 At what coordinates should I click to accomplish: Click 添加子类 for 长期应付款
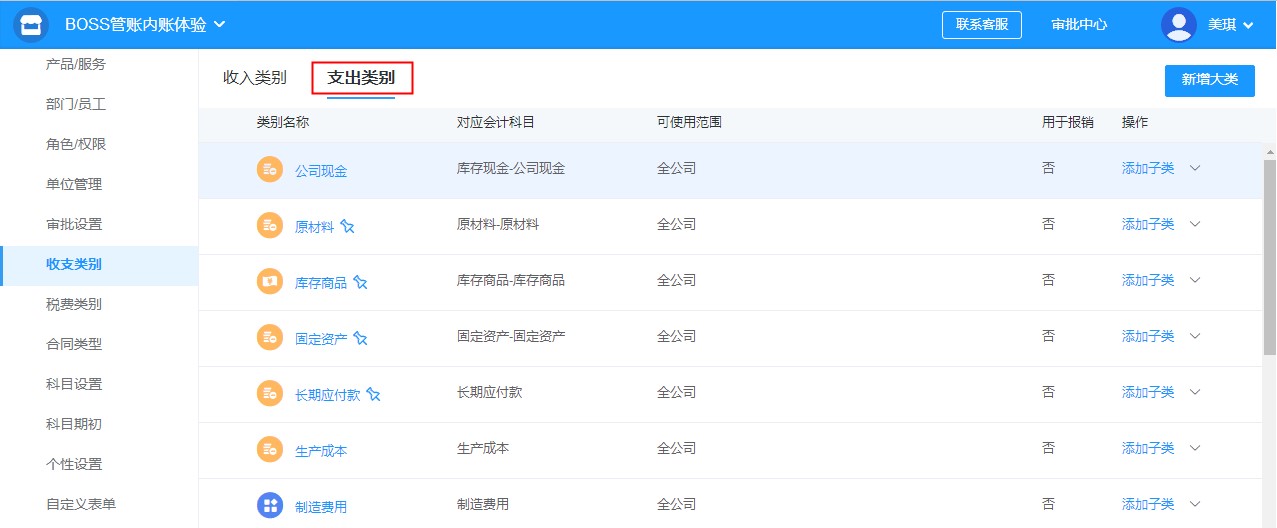[x=1148, y=392]
